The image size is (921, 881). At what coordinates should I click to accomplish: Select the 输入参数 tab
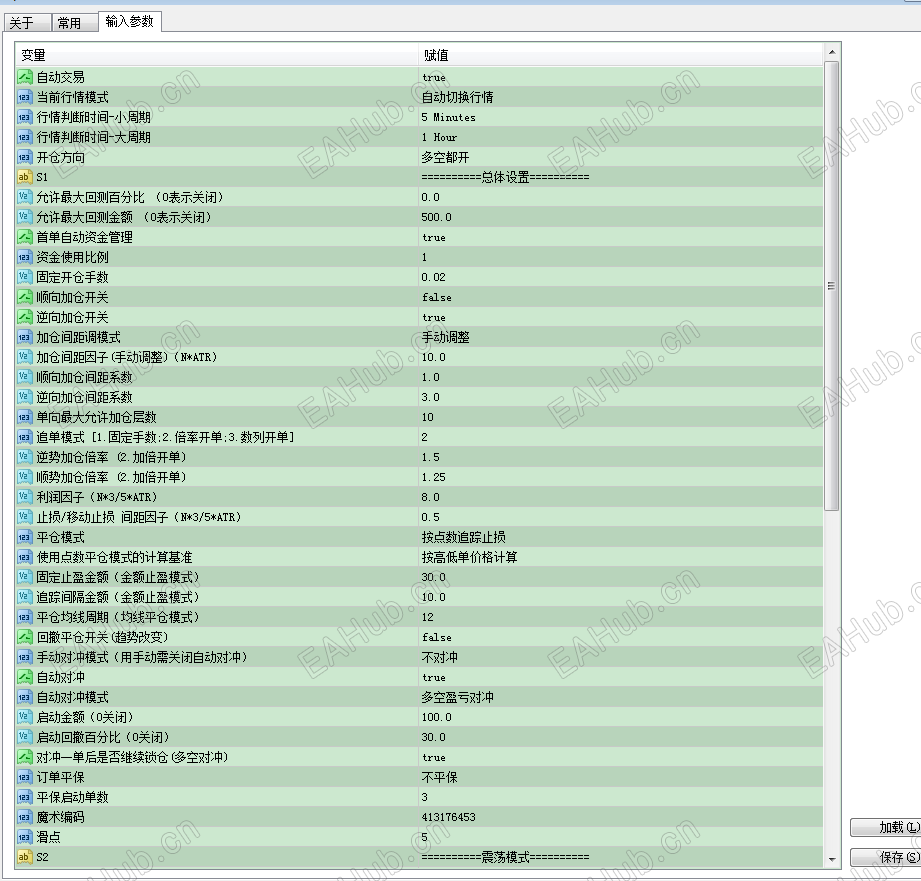tap(129, 22)
